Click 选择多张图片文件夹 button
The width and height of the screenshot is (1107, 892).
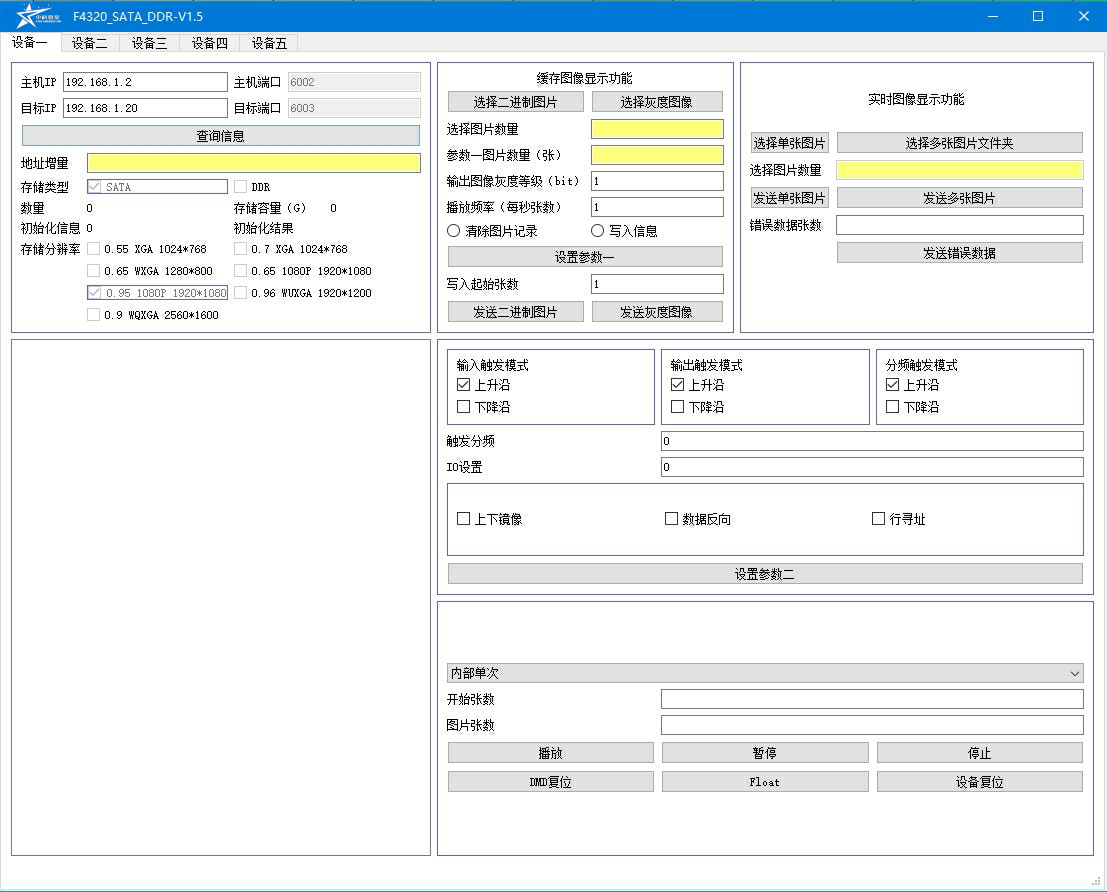click(x=959, y=143)
